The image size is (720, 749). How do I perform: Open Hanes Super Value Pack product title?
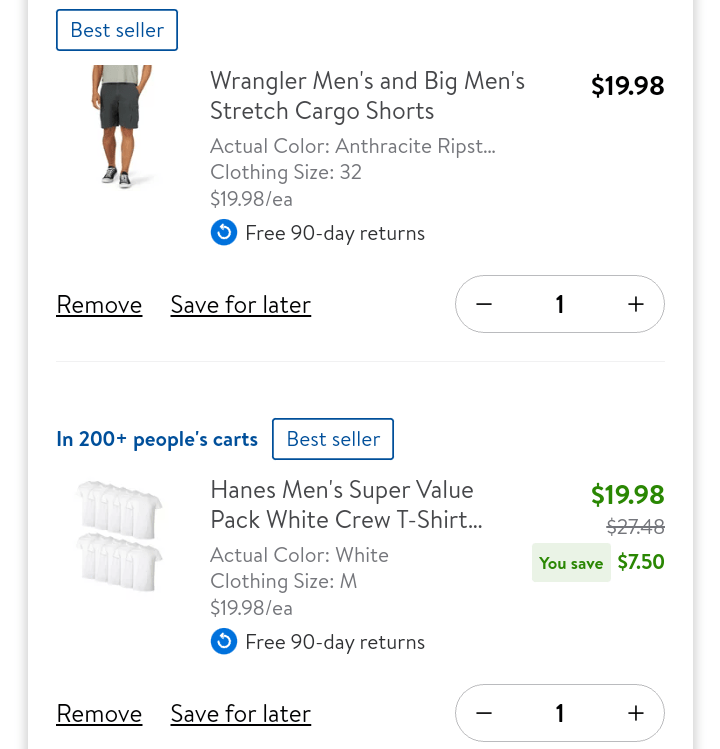click(x=346, y=505)
